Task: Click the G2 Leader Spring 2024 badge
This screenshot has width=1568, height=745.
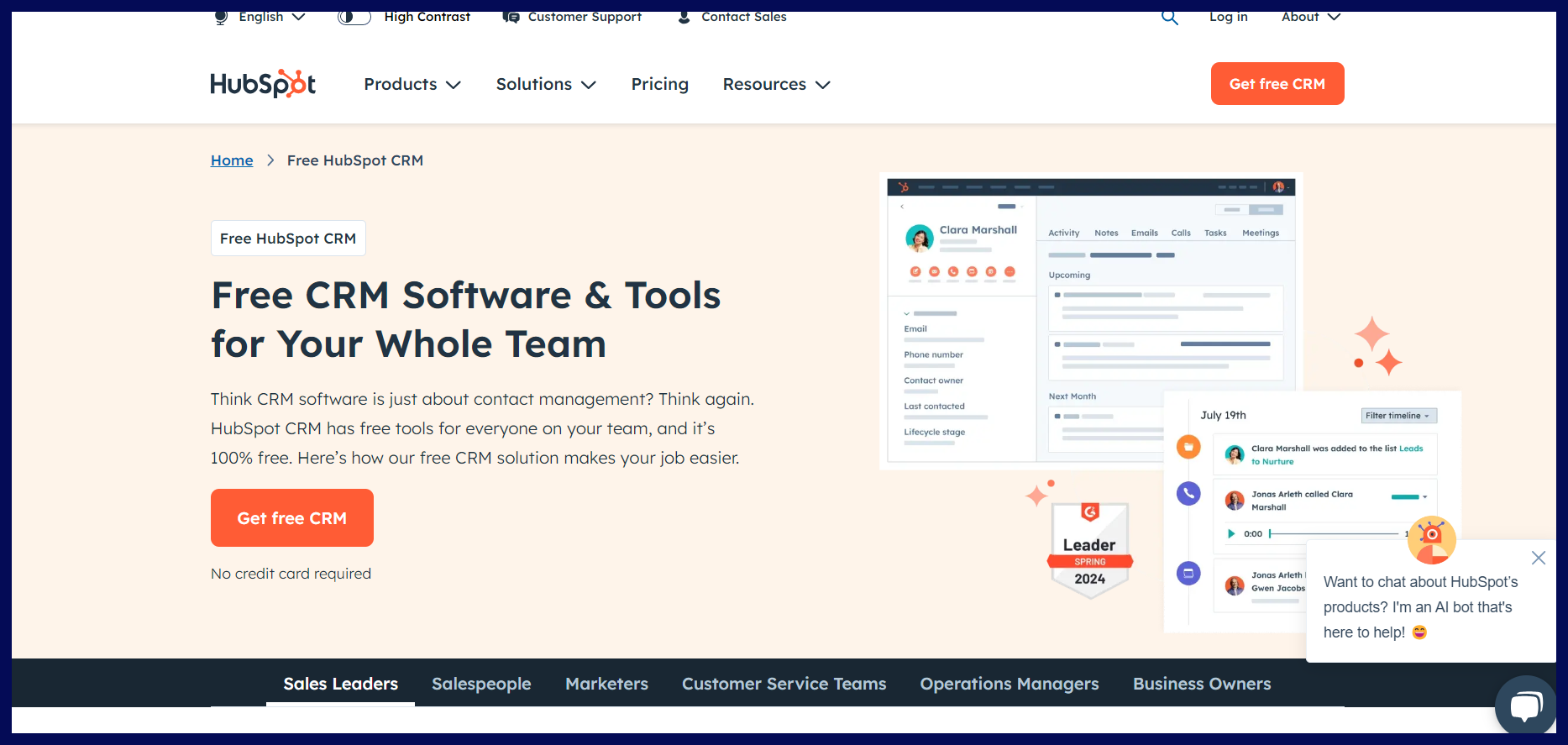Action: [x=1089, y=550]
